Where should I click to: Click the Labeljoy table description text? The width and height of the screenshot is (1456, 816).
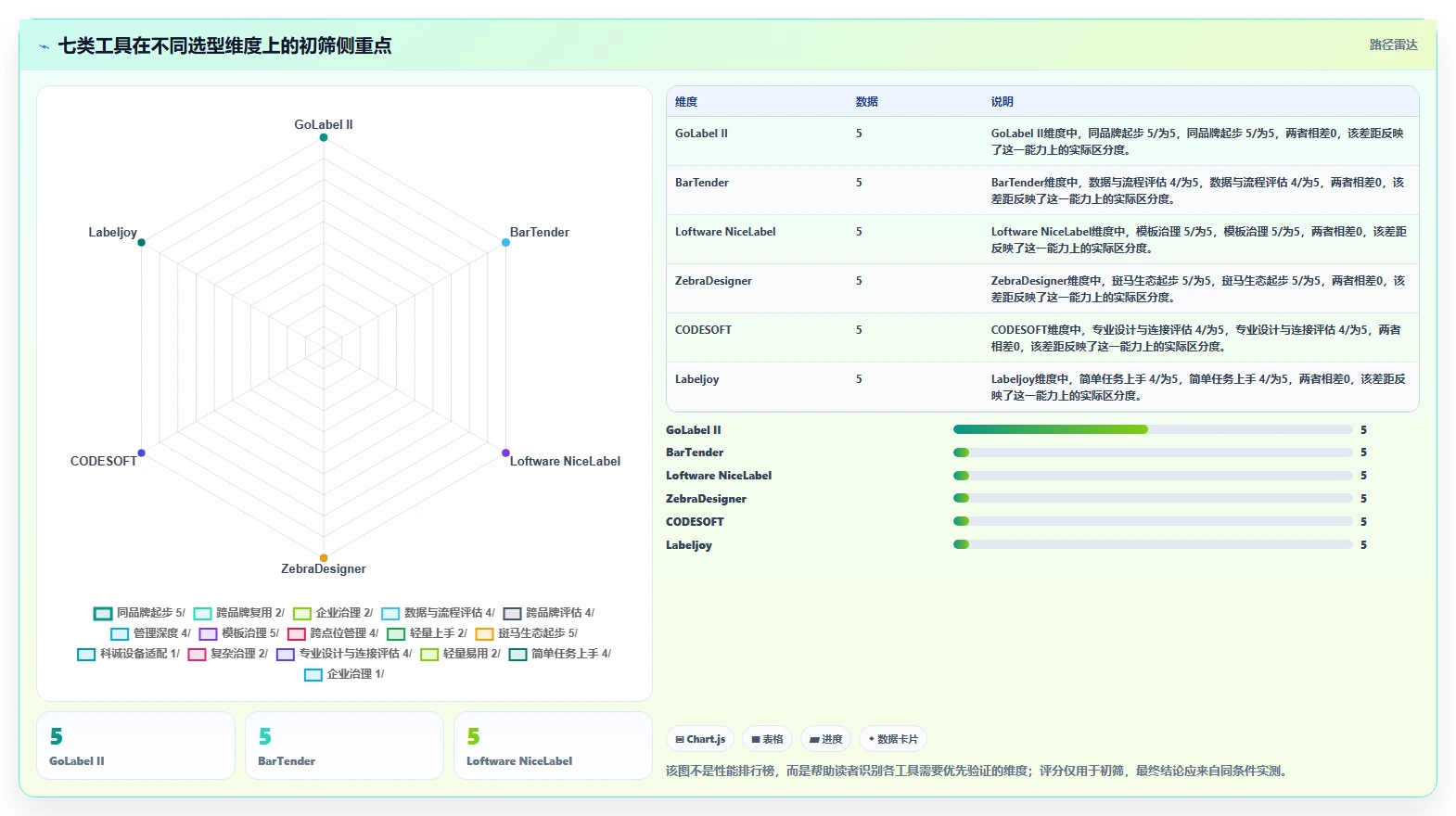point(1198,388)
